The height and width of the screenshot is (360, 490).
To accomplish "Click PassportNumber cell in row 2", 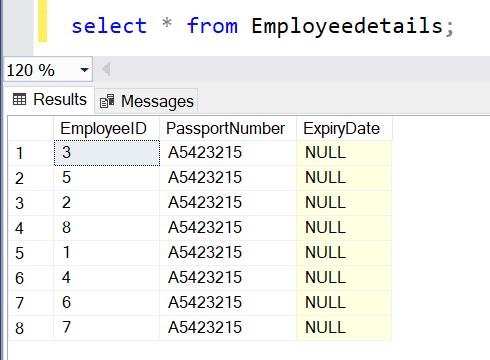I will click(x=228, y=178).
